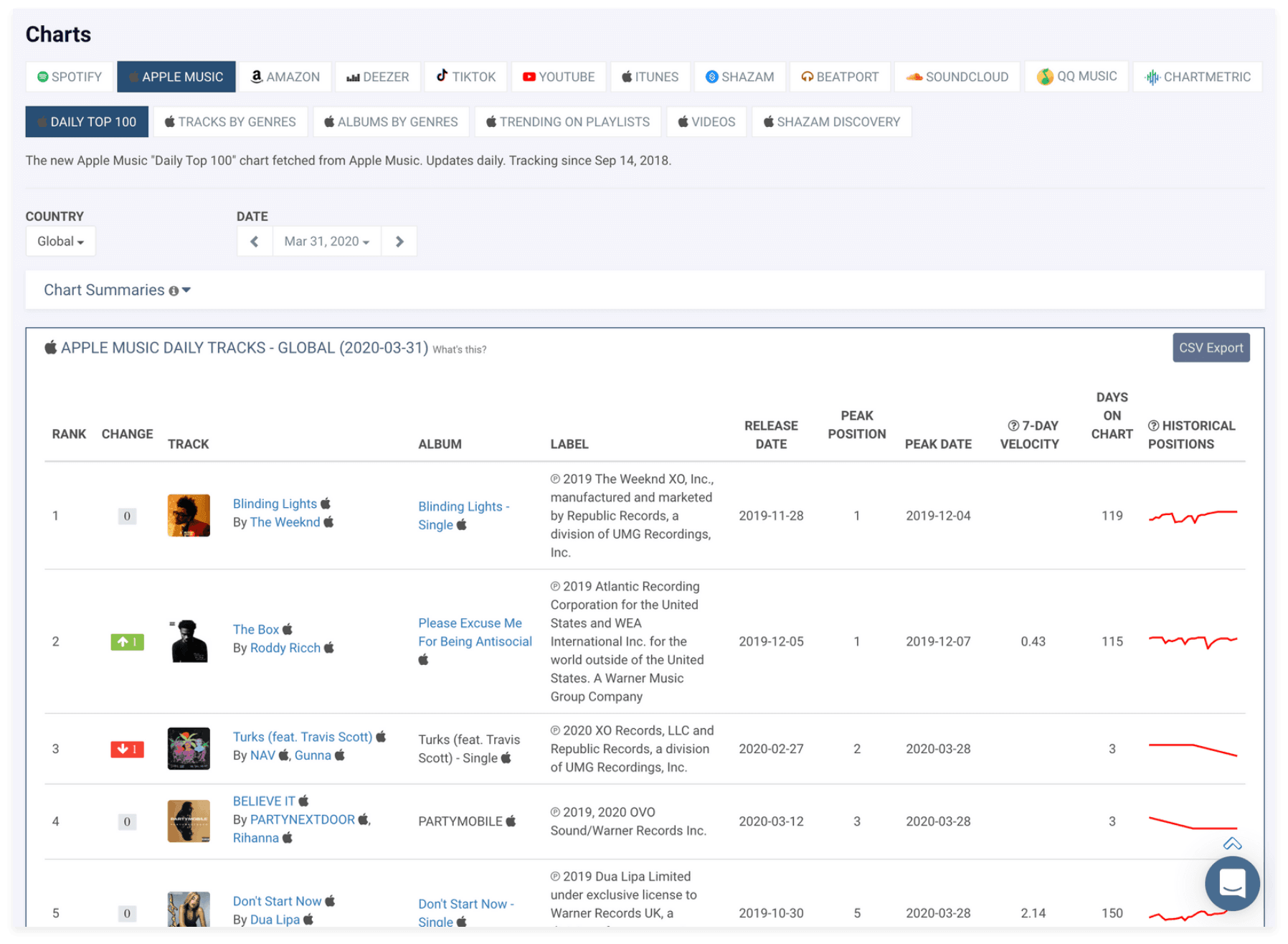Advance to next date with right arrow
1288x944 pixels.
[x=399, y=242]
